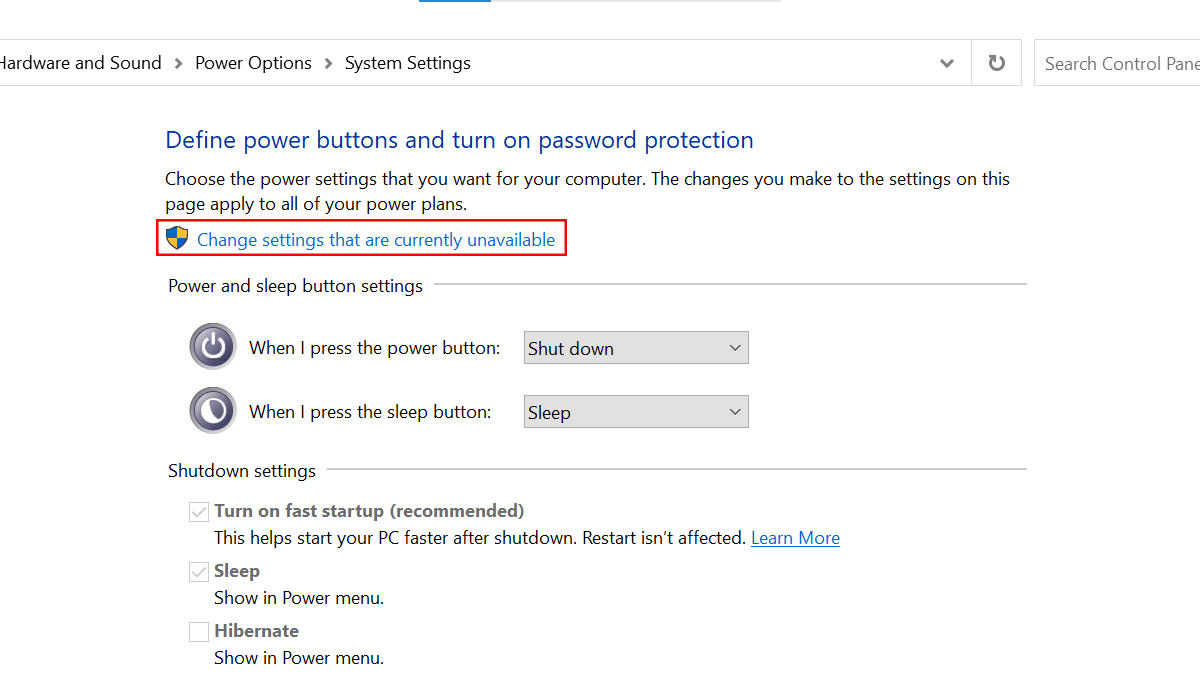Click the power button icon
This screenshot has height=675, width=1200.
click(x=213, y=346)
